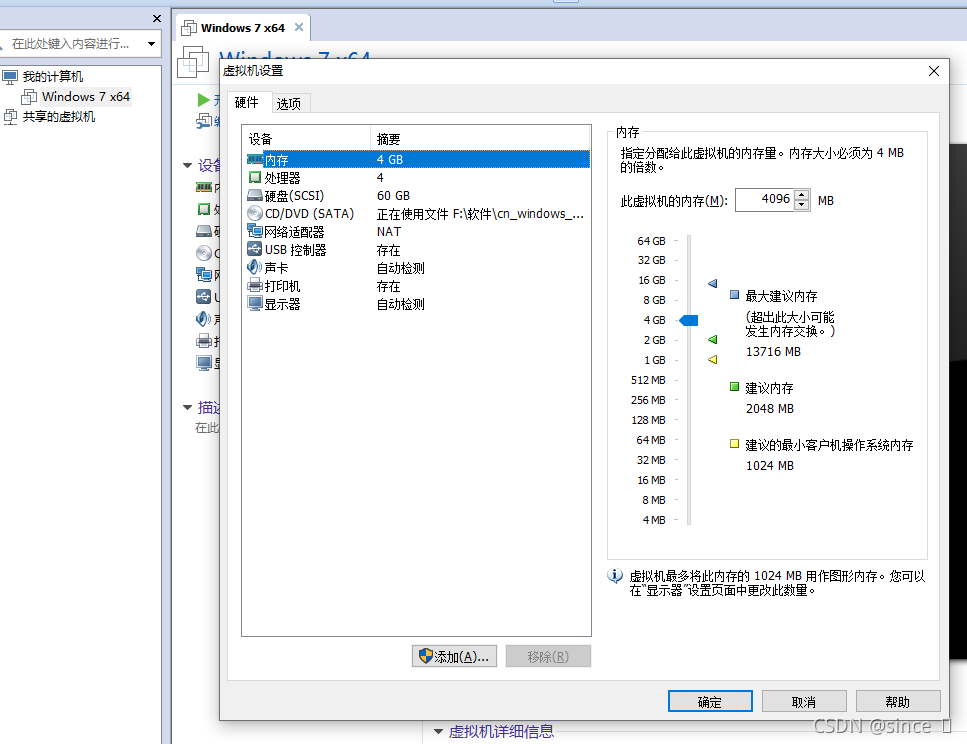Screen dimensions: 967x744
Task: Confirm settings with the 确定 button
Action: coord(710,701)
